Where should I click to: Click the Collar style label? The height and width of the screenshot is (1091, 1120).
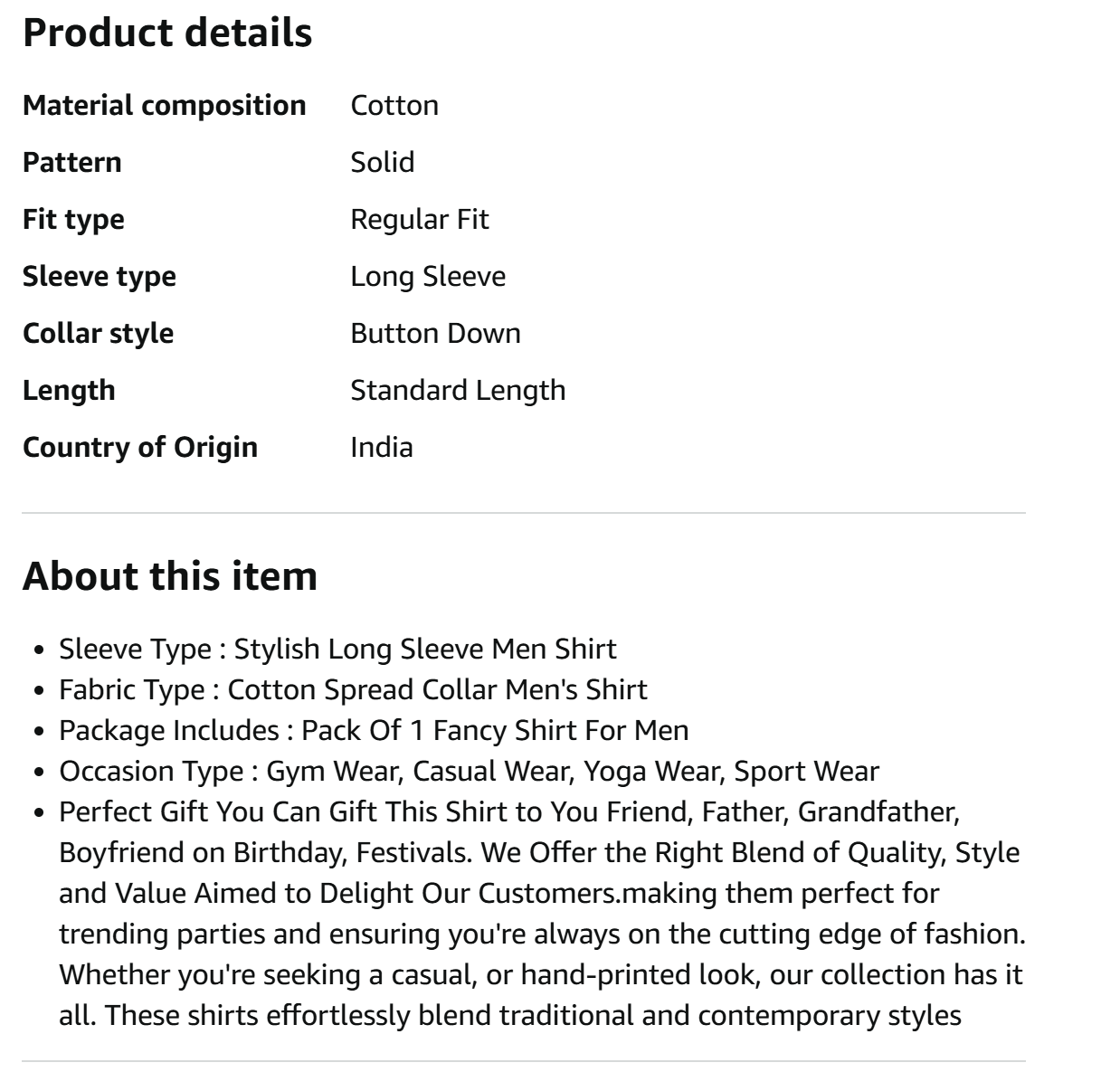(x=98, y=333)
